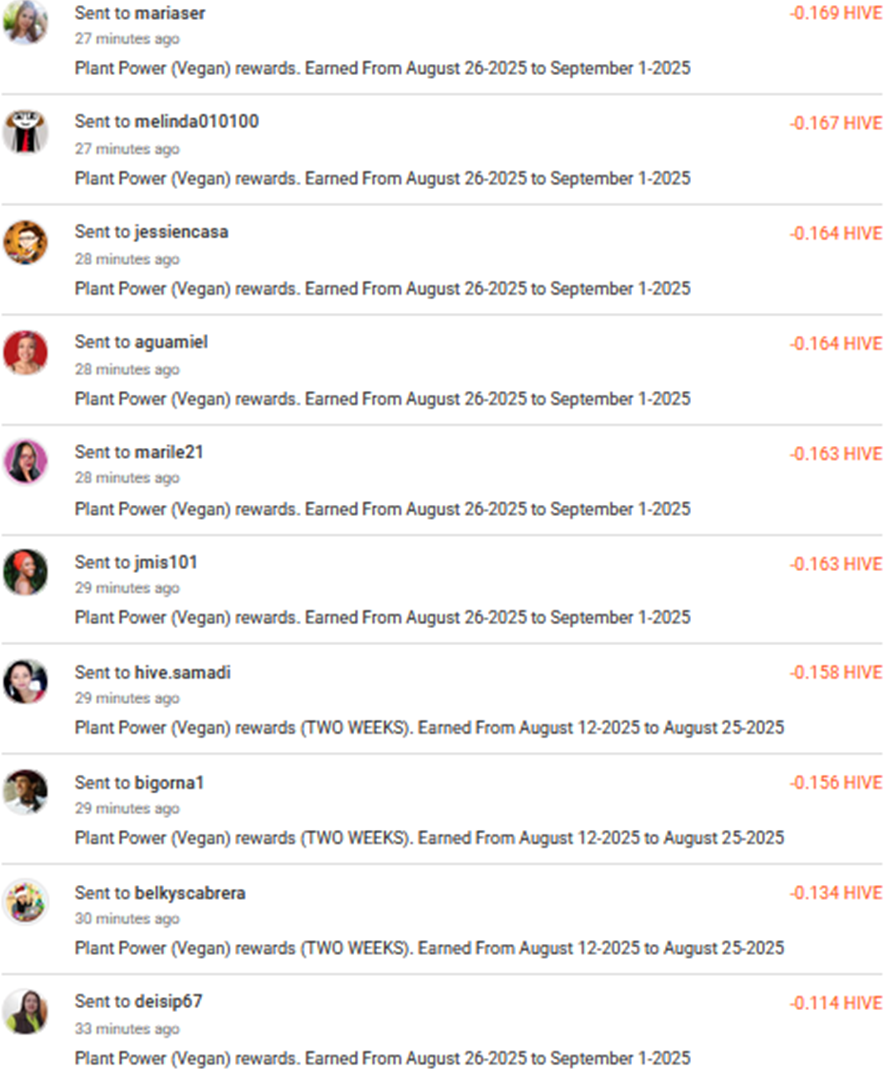
Task: Click the aguamiel username
Action: pos(171,342)
